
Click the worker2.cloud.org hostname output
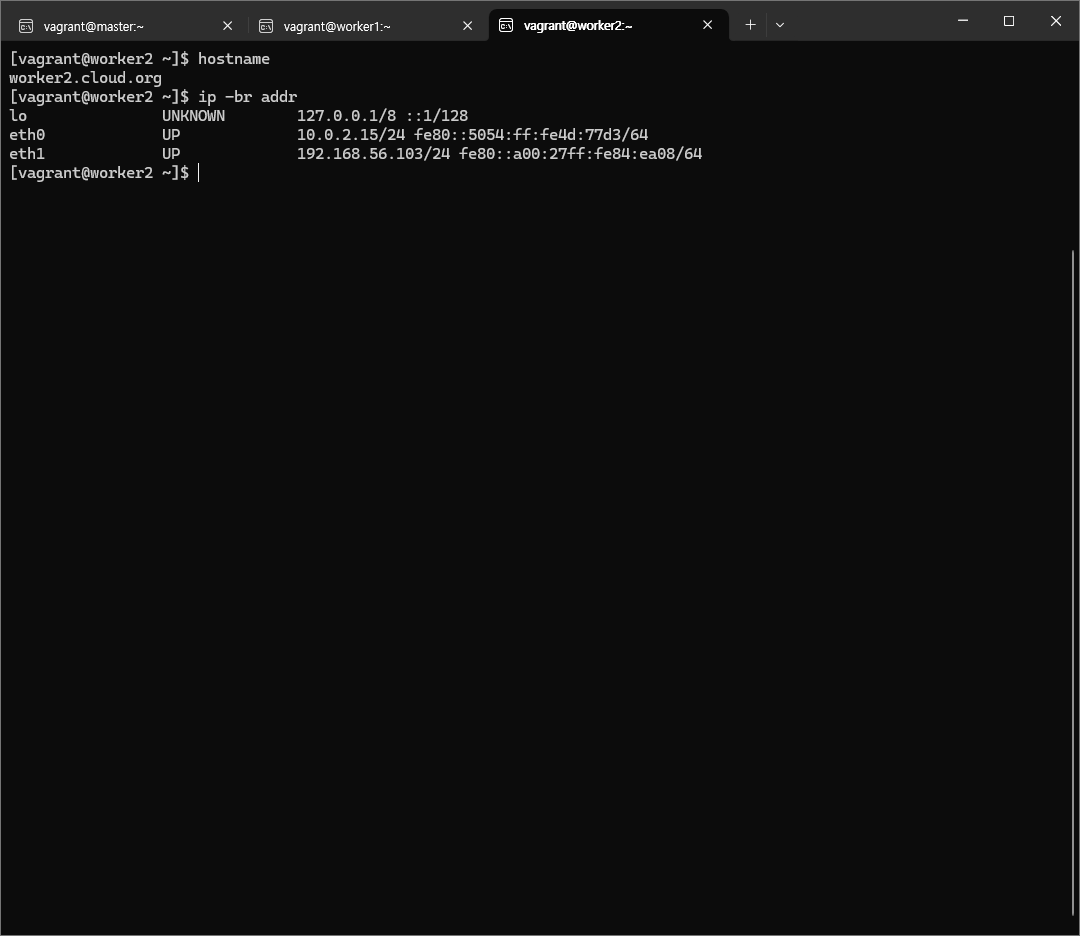[x=85, y=78]
